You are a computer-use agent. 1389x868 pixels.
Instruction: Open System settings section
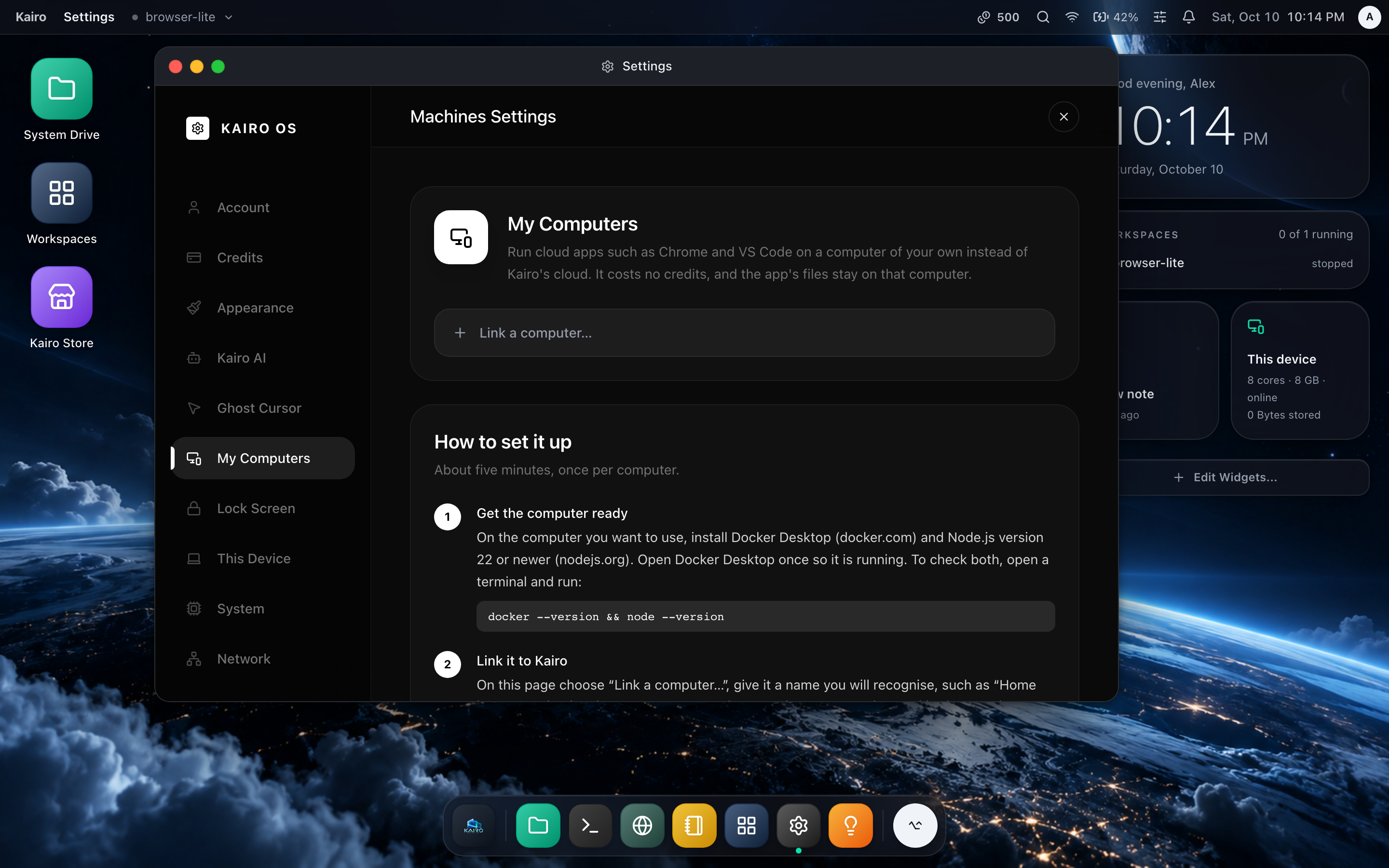point(263,609)
